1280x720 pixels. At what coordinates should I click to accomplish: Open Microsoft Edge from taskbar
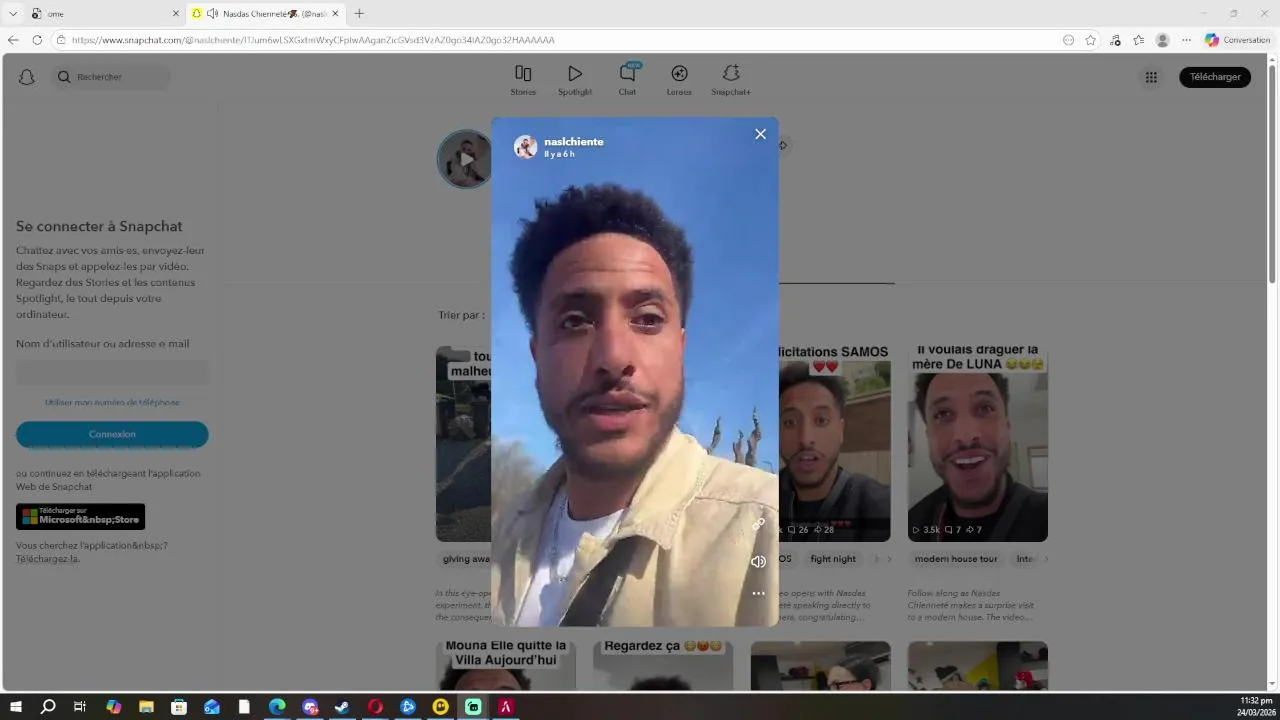pyautogui.click(x=277, y=707)
